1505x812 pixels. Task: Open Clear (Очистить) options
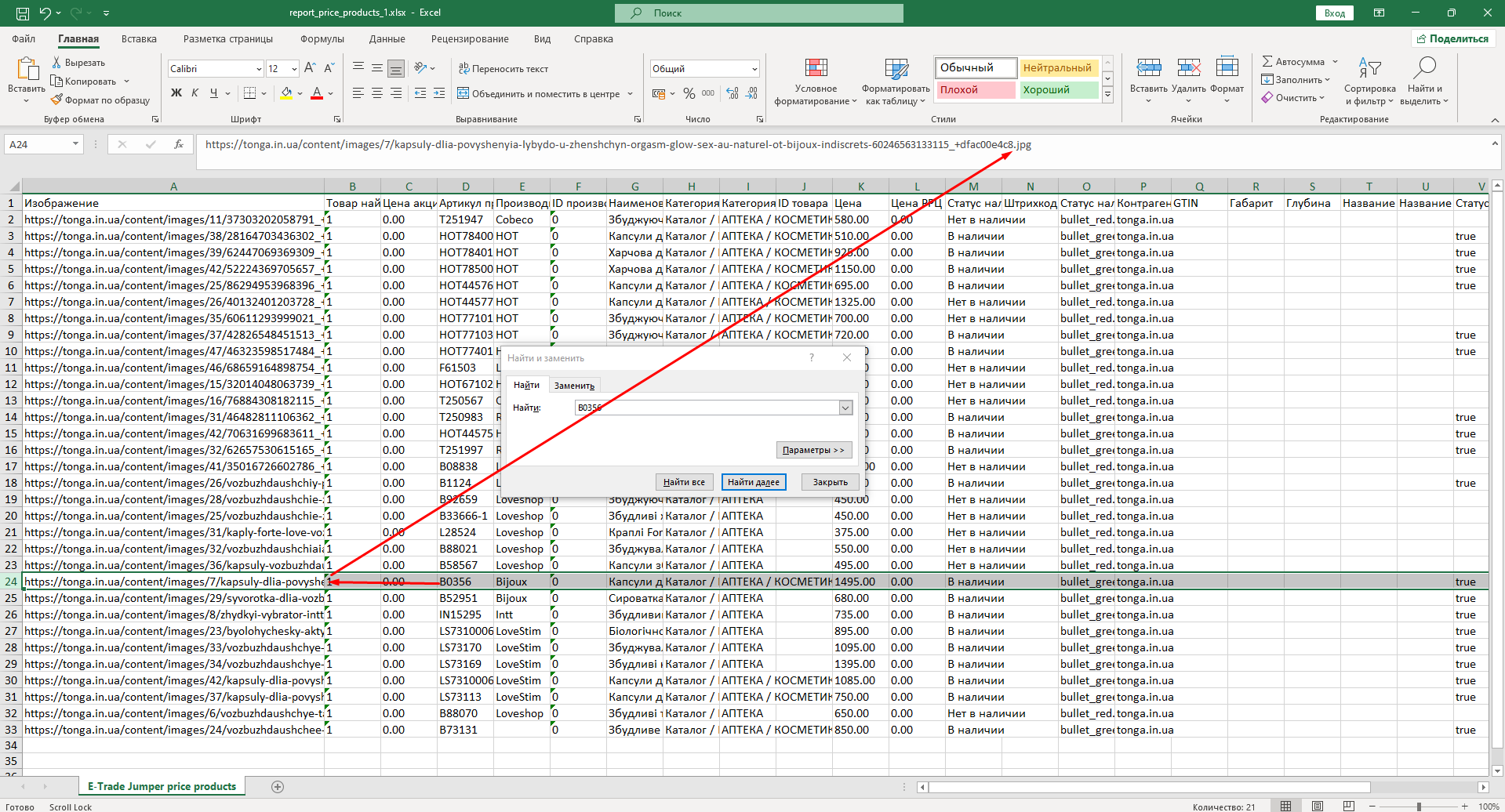pyautogui.click(x=1293, y=98)
